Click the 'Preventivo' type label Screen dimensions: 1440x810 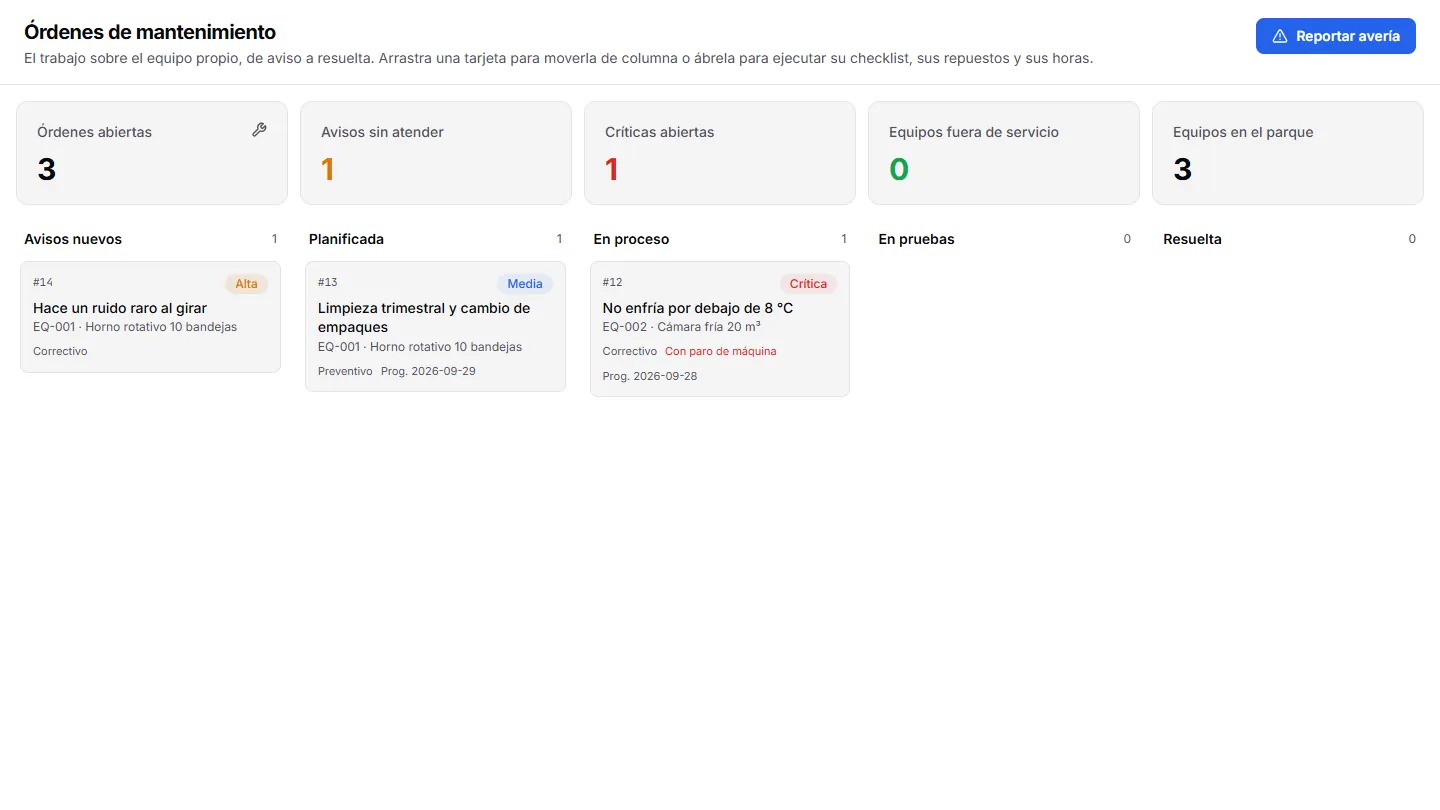click(345, 371)
